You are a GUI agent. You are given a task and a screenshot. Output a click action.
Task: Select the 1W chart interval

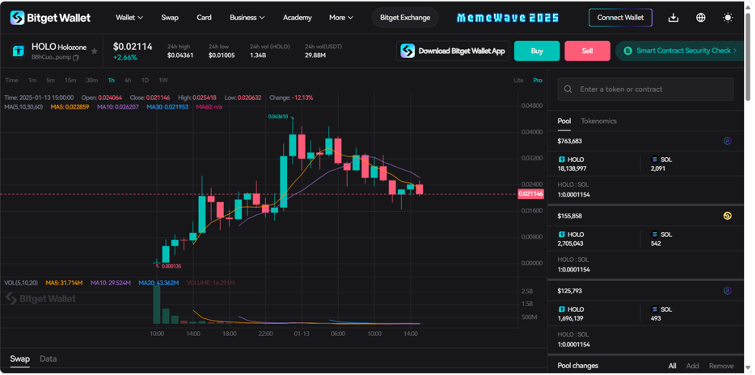(163, 80)
